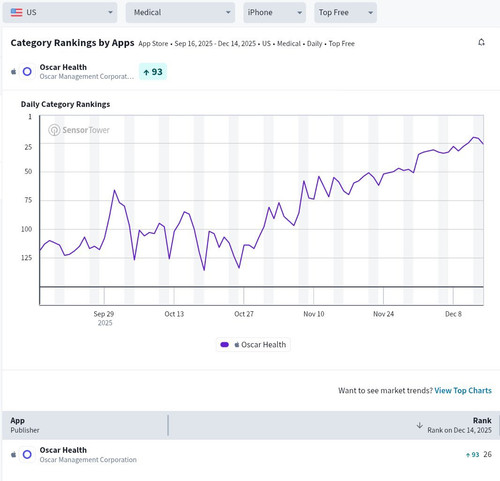Click the Nov 10 date axis label
500x481 pixels.
click(x=314, y=314)
